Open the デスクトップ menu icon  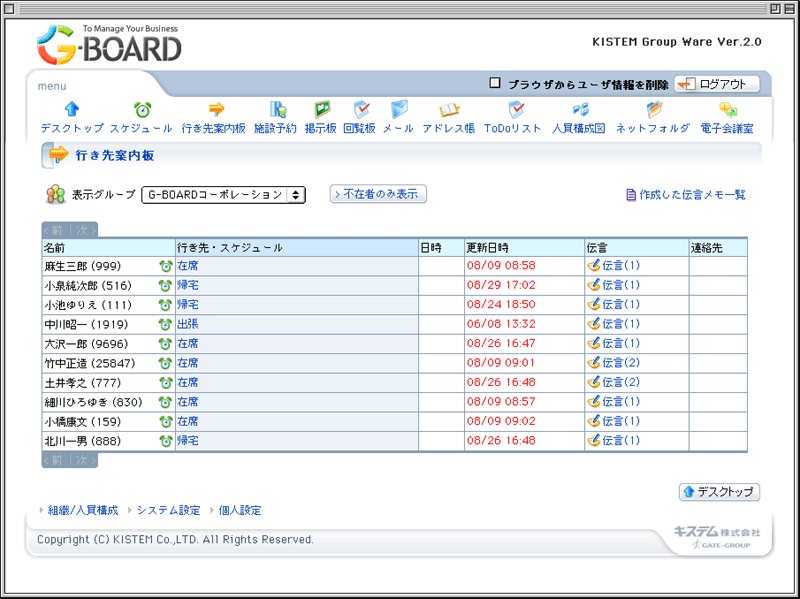[x=72, y=109]
